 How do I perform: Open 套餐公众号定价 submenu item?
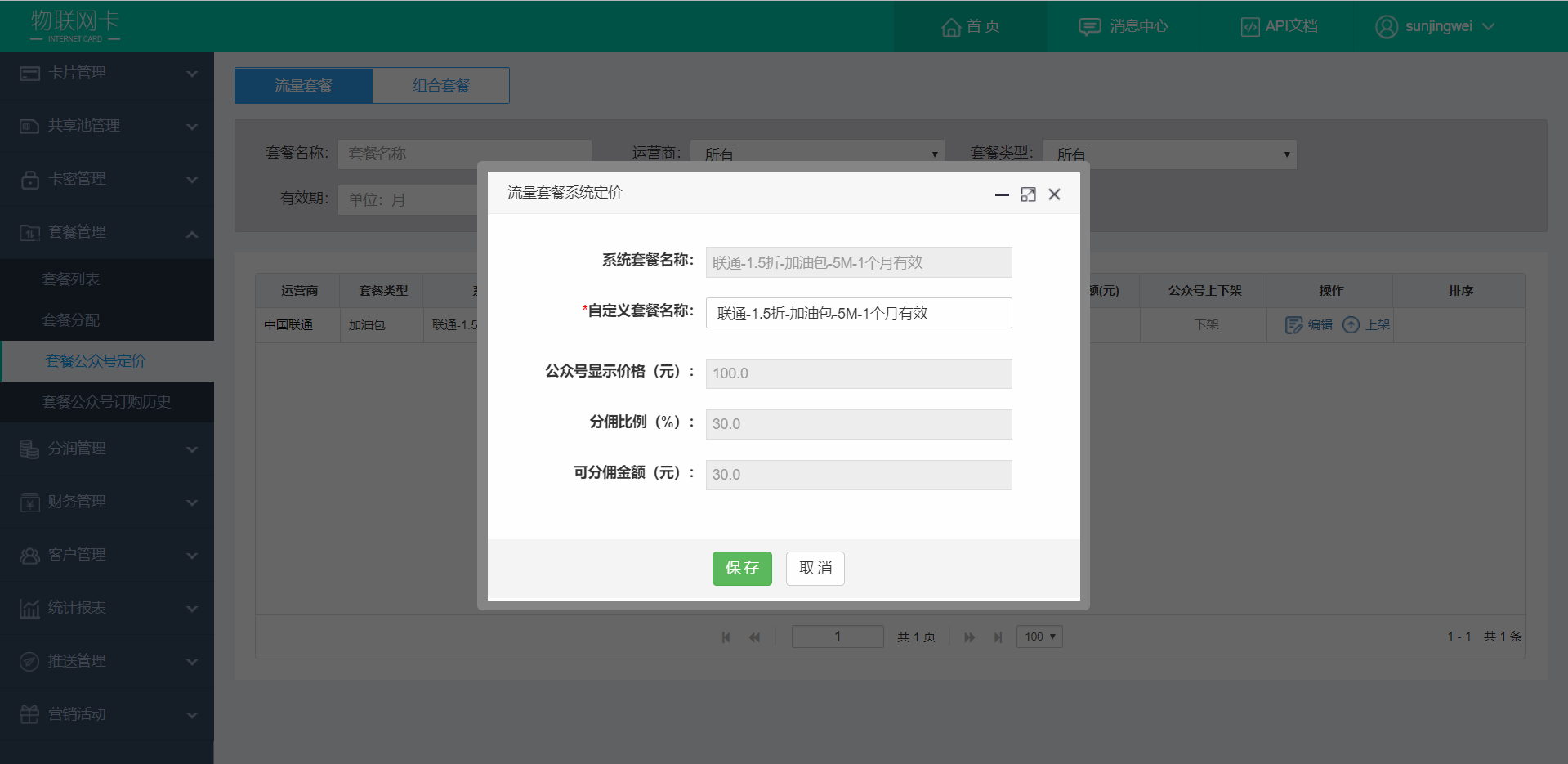[x=107, y=361]
